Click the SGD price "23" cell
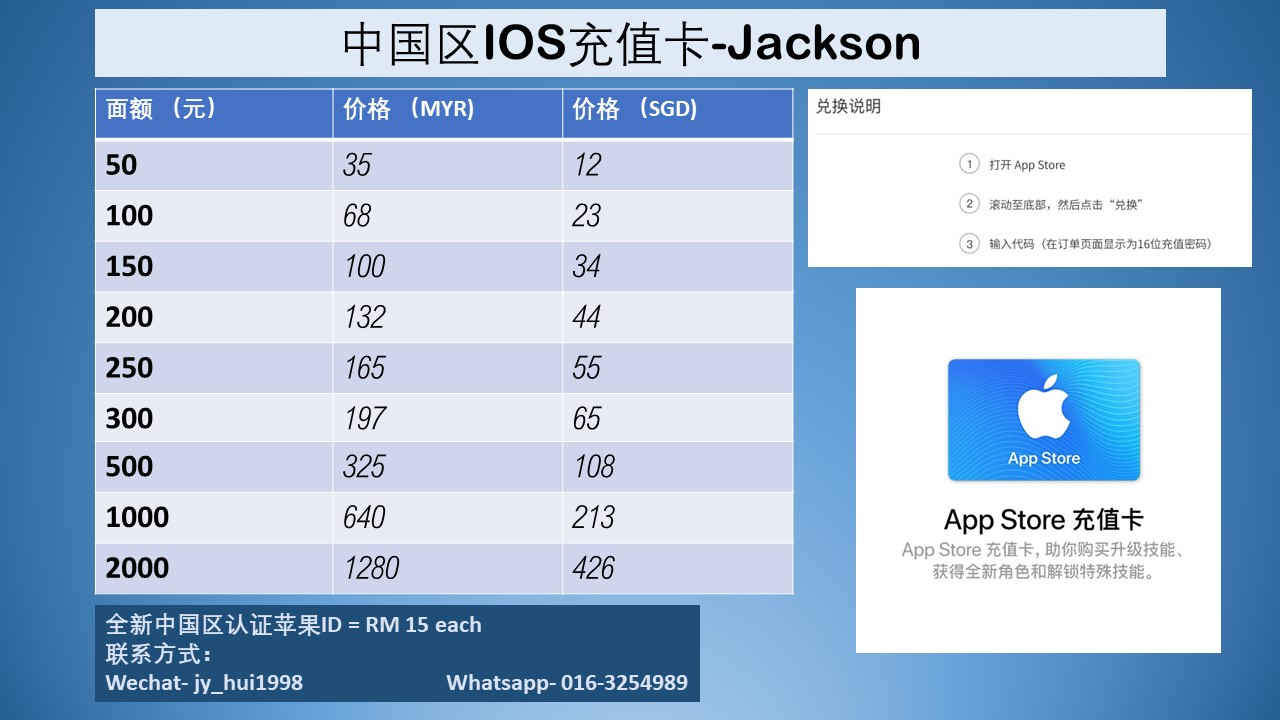Screen dimensions: 1280x720 (x=678, y=215)
